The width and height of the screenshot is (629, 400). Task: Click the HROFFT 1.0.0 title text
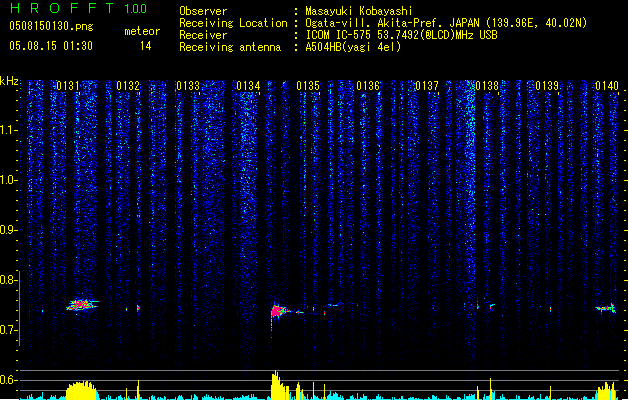coord(79,8)
